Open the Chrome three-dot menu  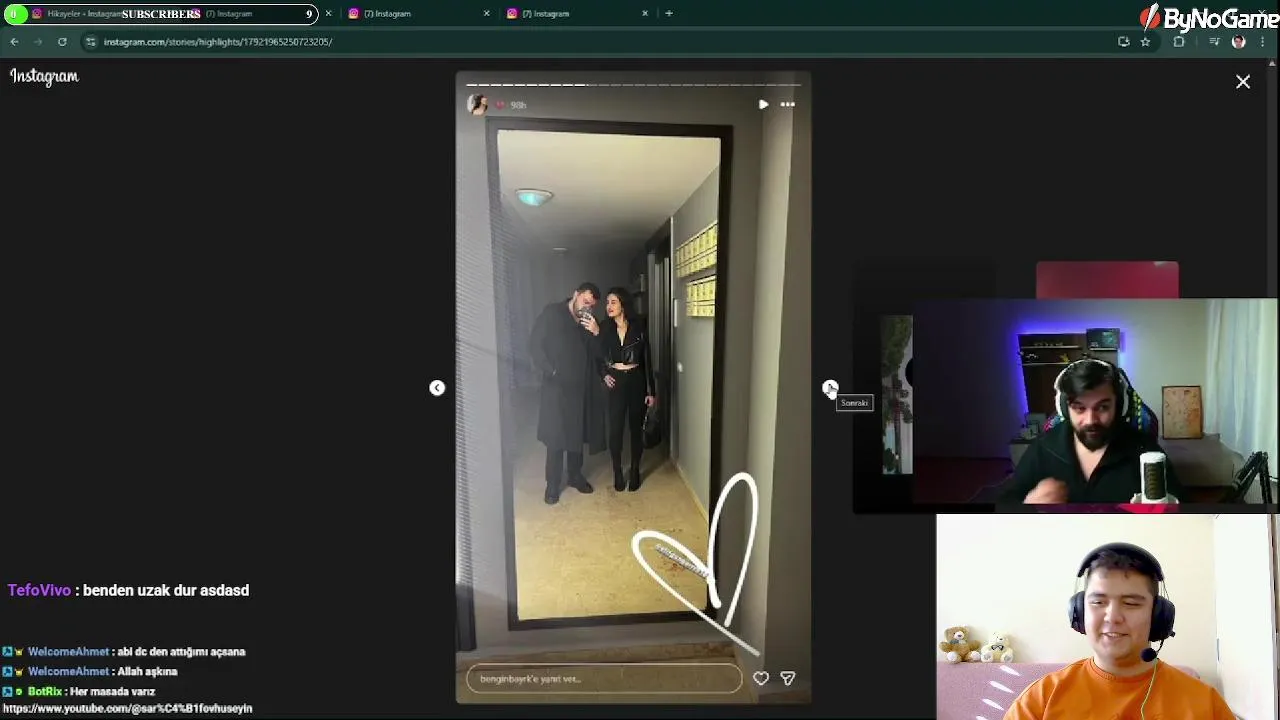click(1264, 42)
